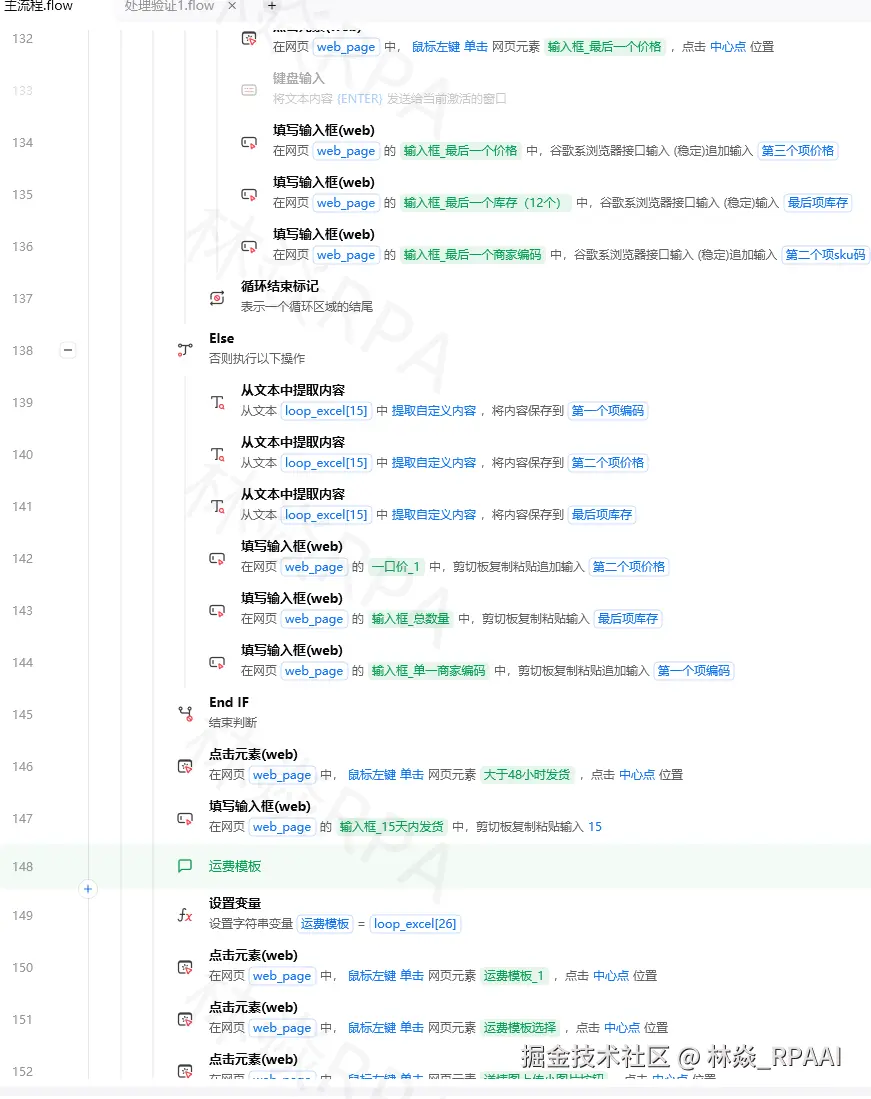The image size is (871, 1099).
Task: Click the click-element icon on line 150
Action: click(185, 967)
